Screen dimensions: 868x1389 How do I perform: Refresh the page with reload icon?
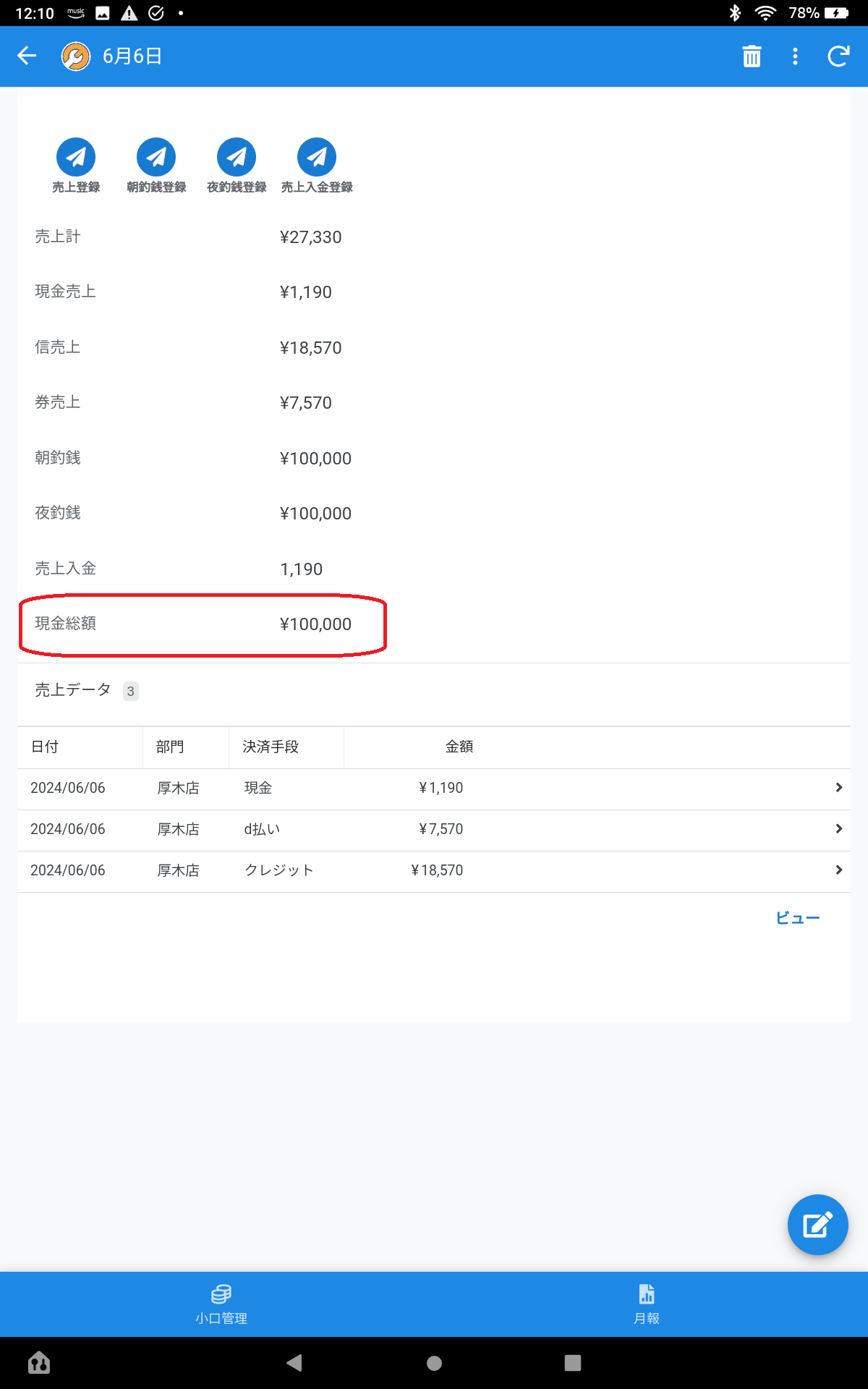pyautogui.click(x=838, y=56)
